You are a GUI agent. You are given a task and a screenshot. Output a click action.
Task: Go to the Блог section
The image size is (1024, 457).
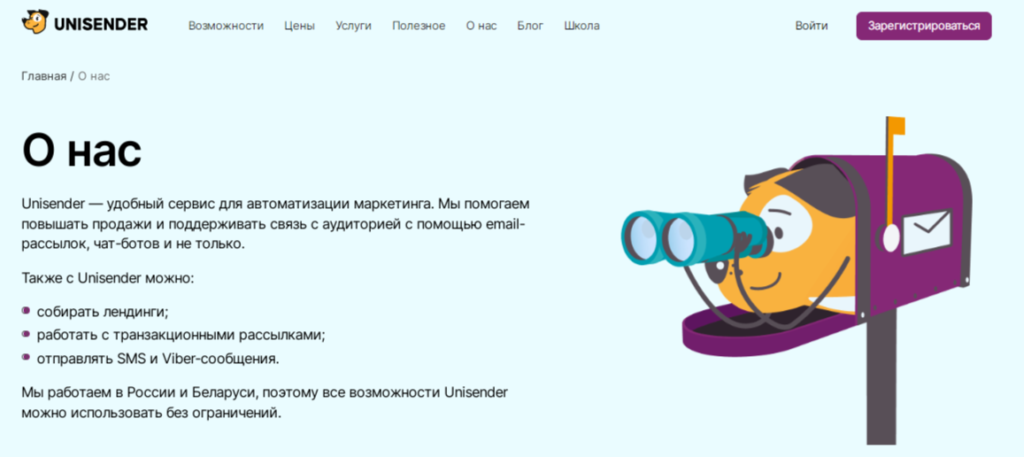530,26
